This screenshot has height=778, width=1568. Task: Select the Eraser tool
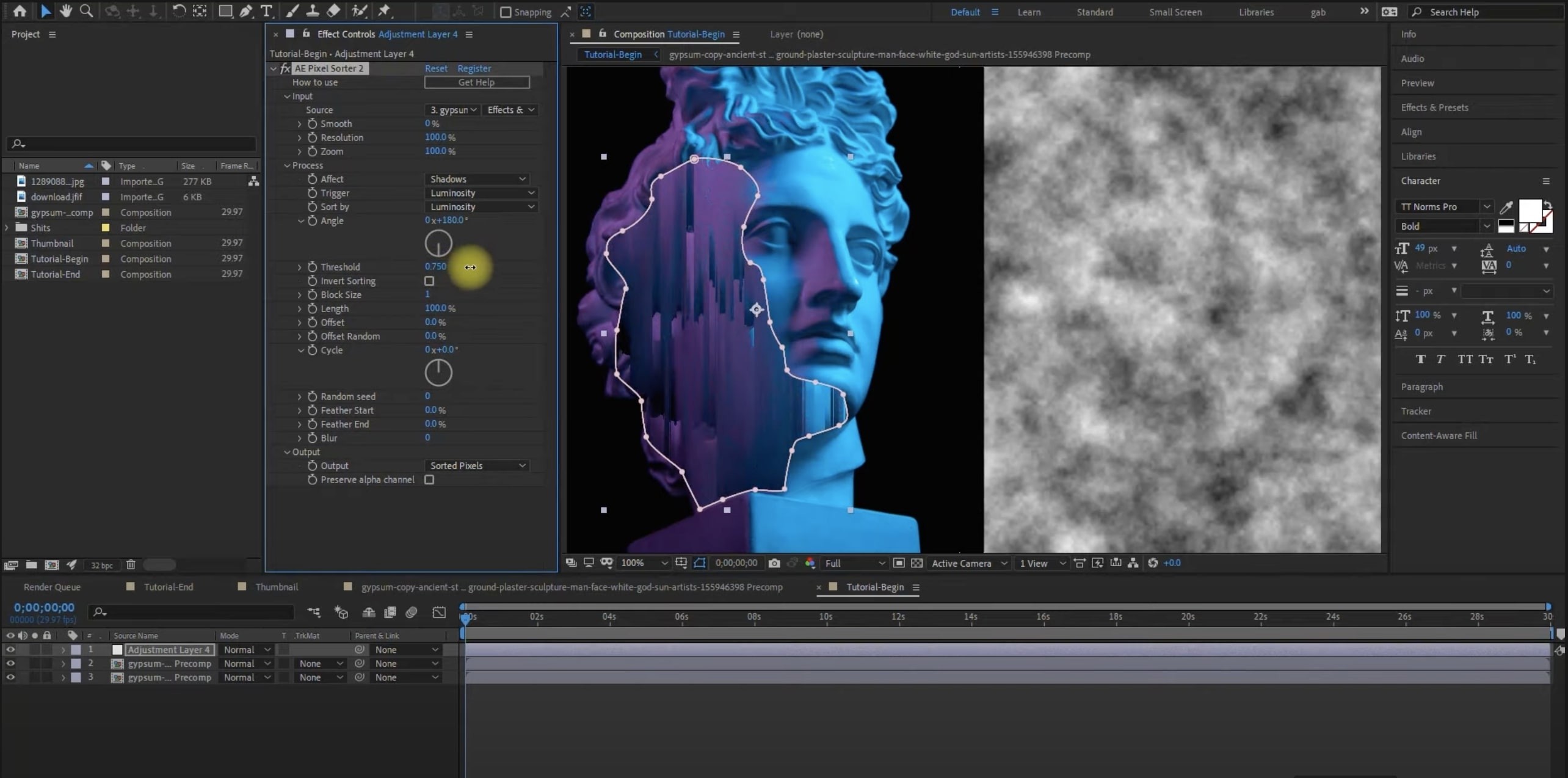(333, 11)
